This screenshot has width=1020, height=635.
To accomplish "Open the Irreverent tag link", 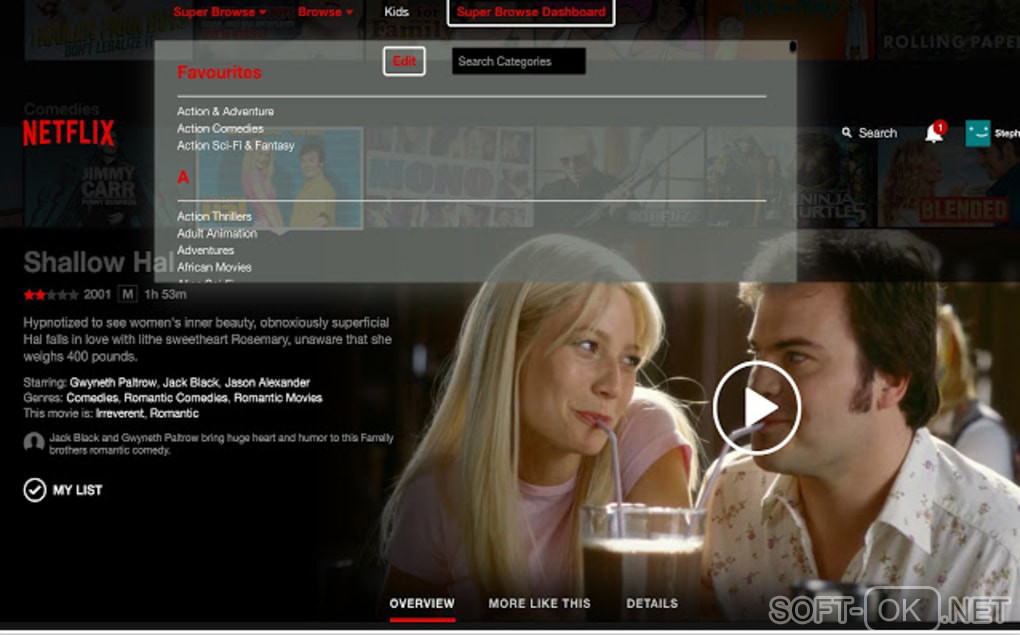I will (120, 413).
